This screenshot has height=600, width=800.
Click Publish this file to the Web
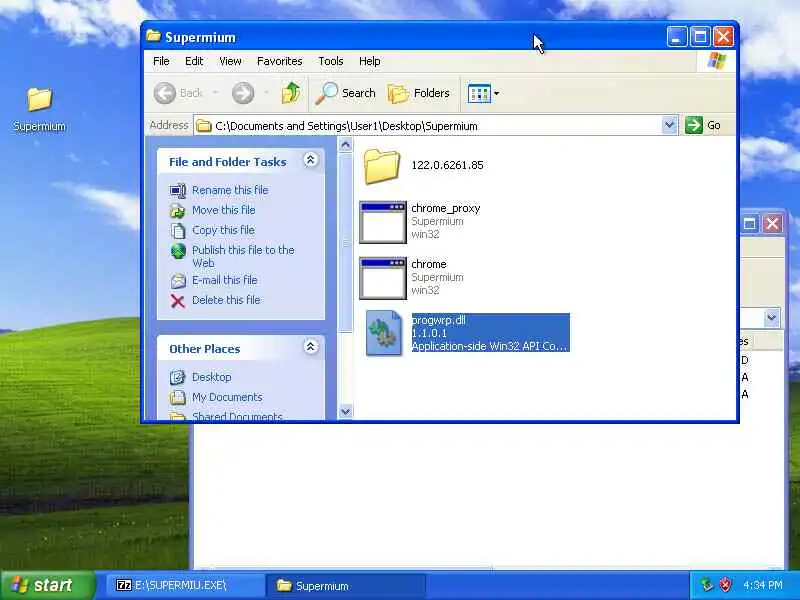(243, 256)
